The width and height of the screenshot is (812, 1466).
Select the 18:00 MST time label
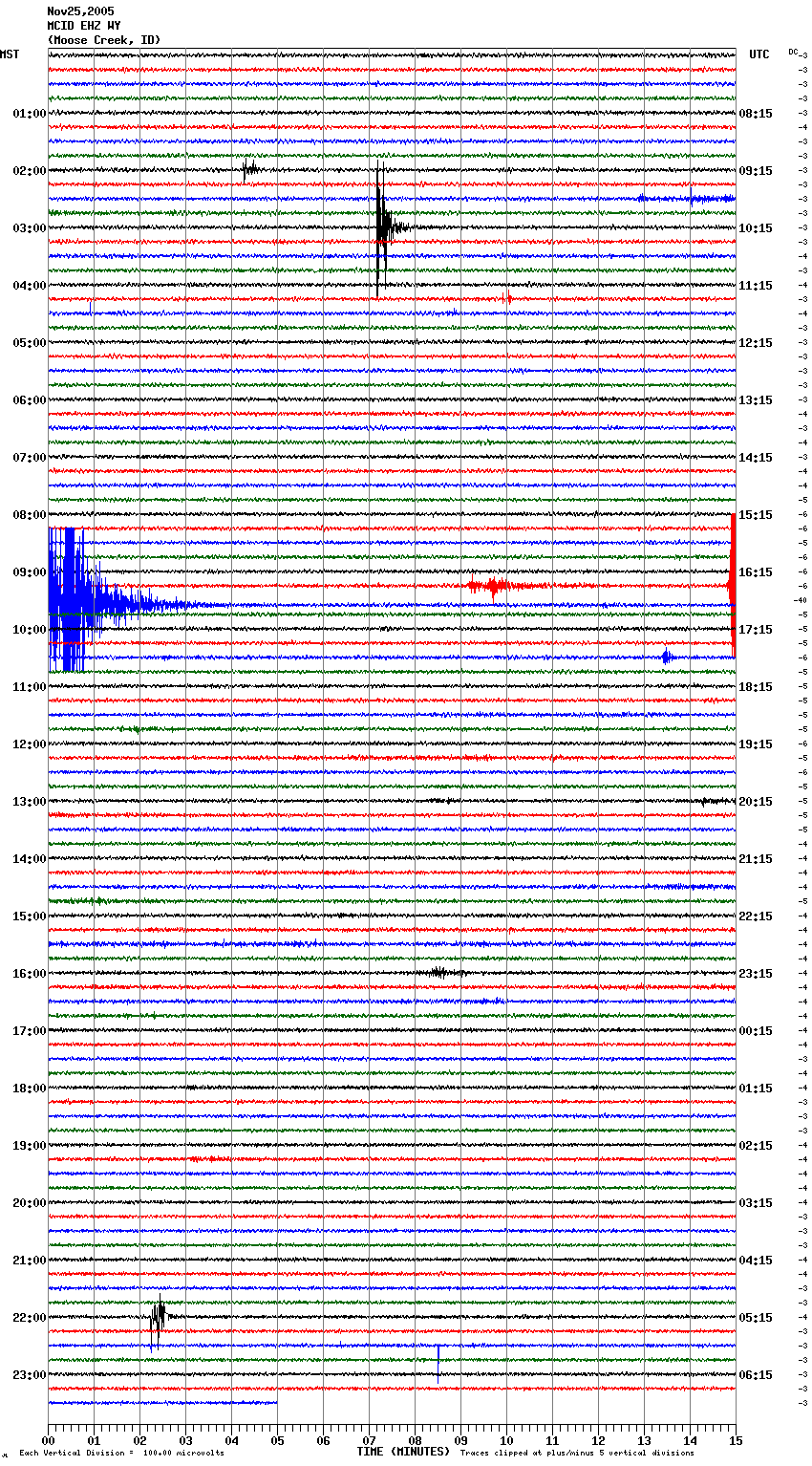[x=30, y=1089]
